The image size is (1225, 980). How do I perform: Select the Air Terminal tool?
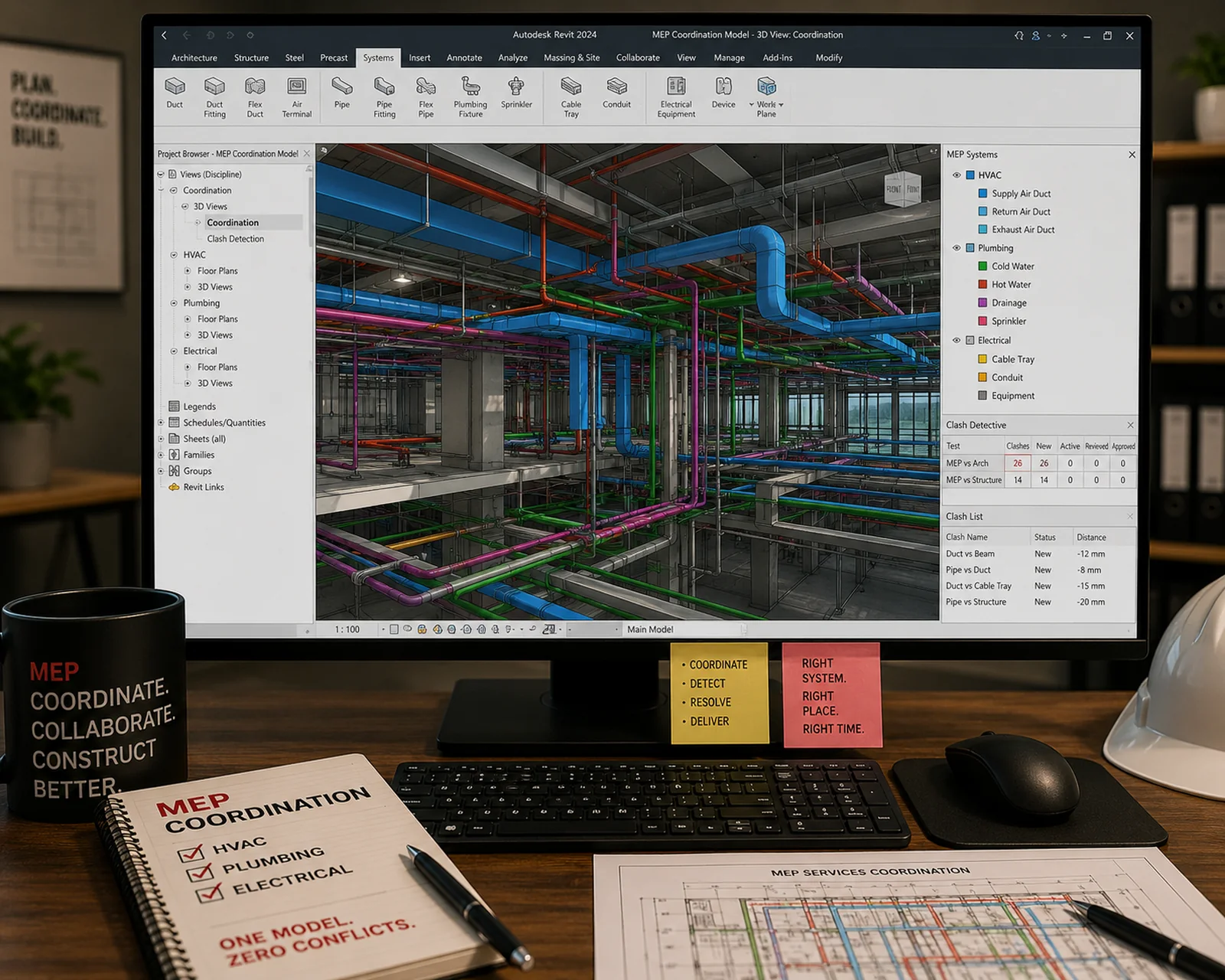(296, 97)
